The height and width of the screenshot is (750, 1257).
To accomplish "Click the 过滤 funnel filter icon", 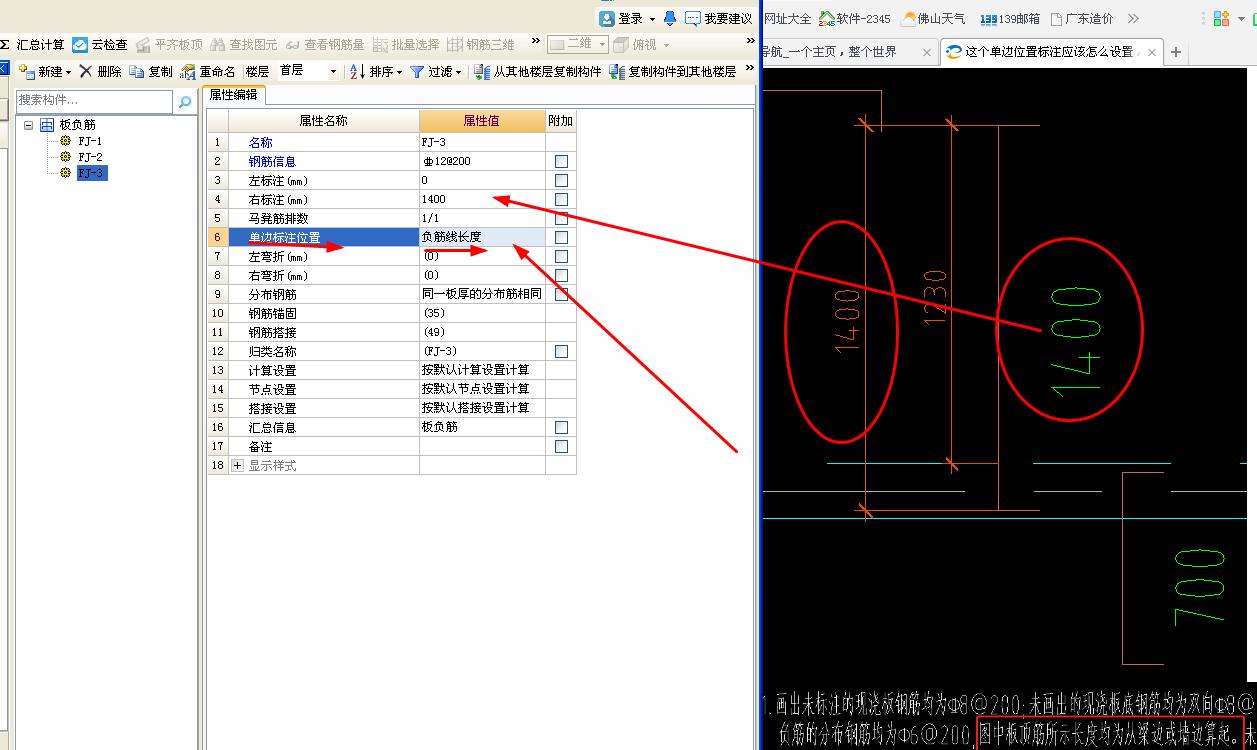I will (417, 71).
